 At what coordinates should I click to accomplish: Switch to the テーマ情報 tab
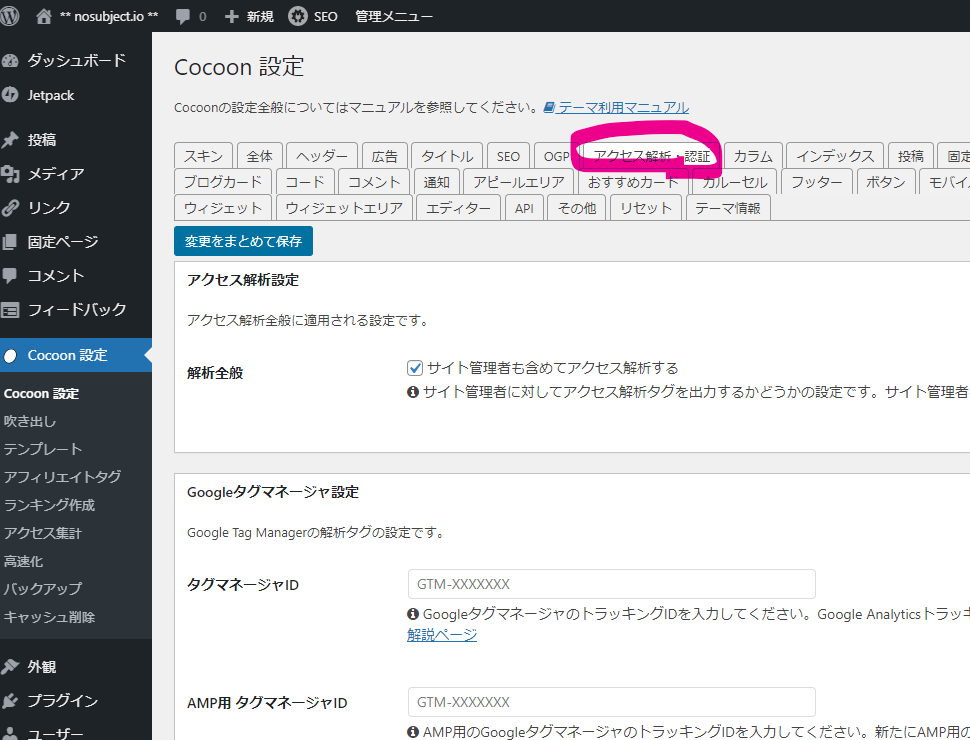(x=728, y=208)
